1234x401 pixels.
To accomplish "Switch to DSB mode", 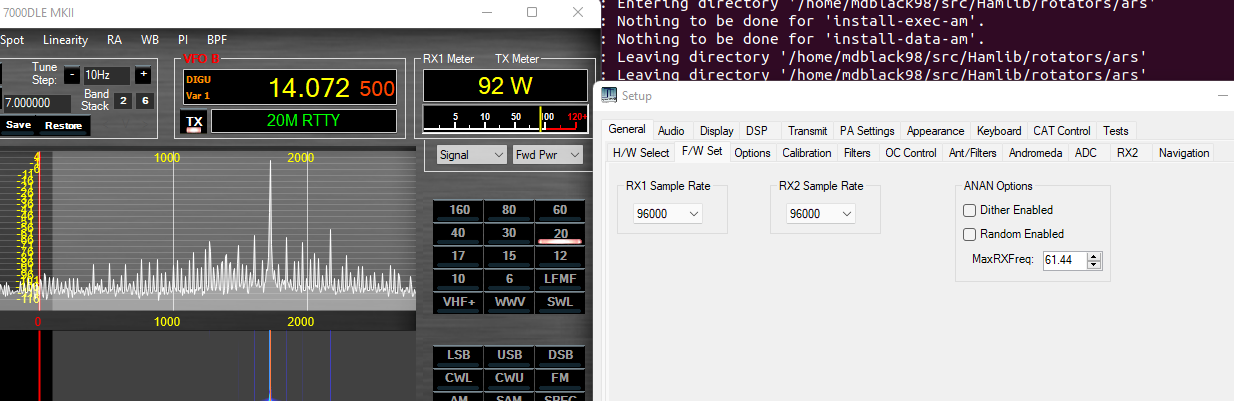I will (x=560, y=356).
